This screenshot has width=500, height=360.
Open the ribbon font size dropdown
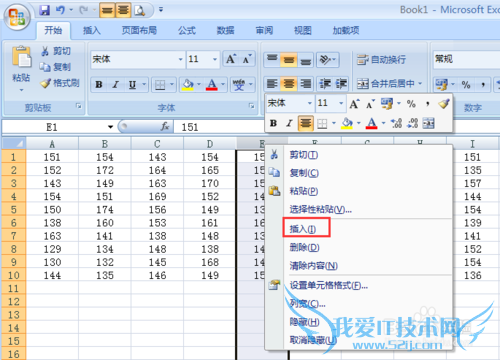tap(215, 59)
